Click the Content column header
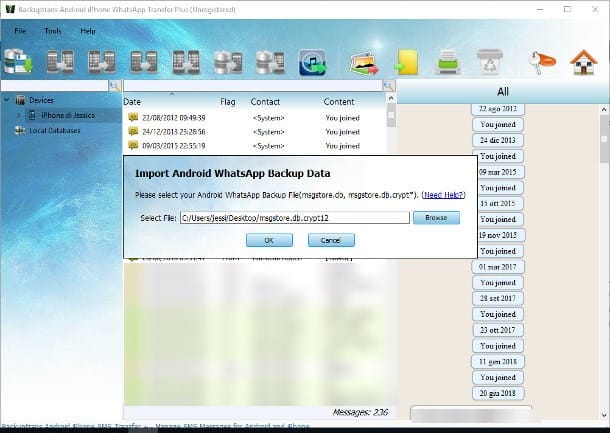Screen dimensions: 610x433 point(339,102)
